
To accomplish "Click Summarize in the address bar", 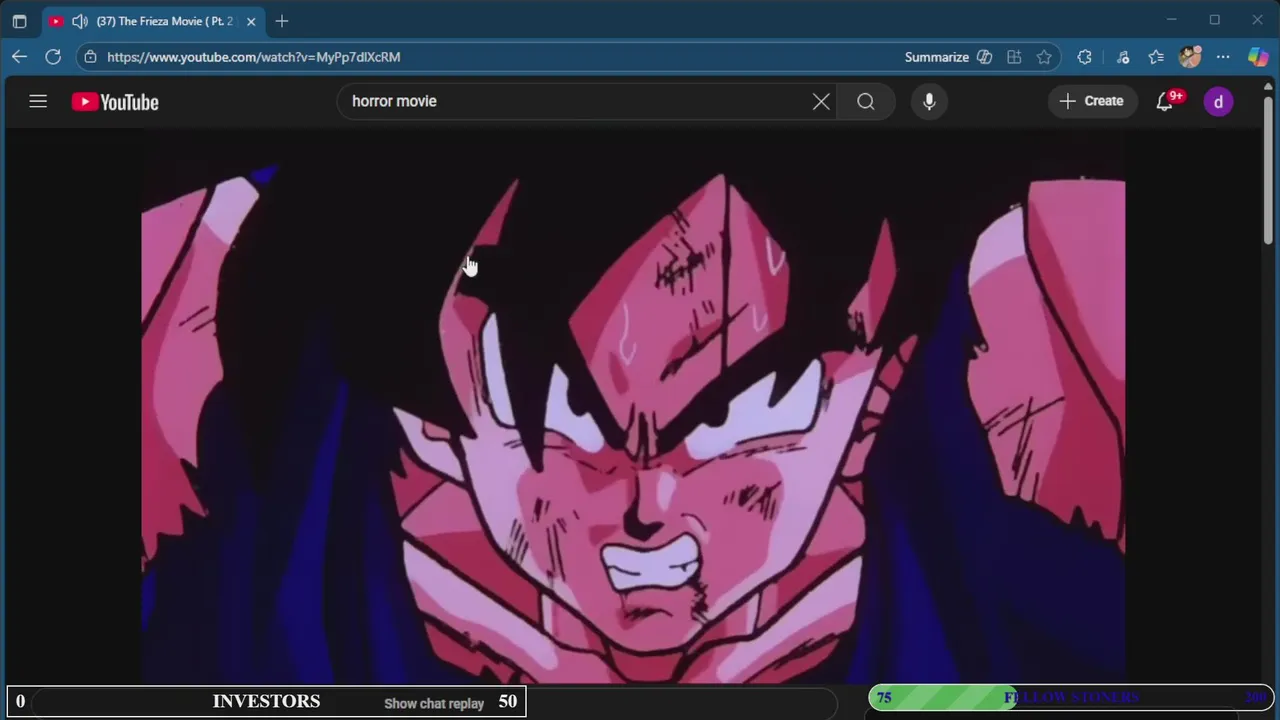I will click(937, 57).
